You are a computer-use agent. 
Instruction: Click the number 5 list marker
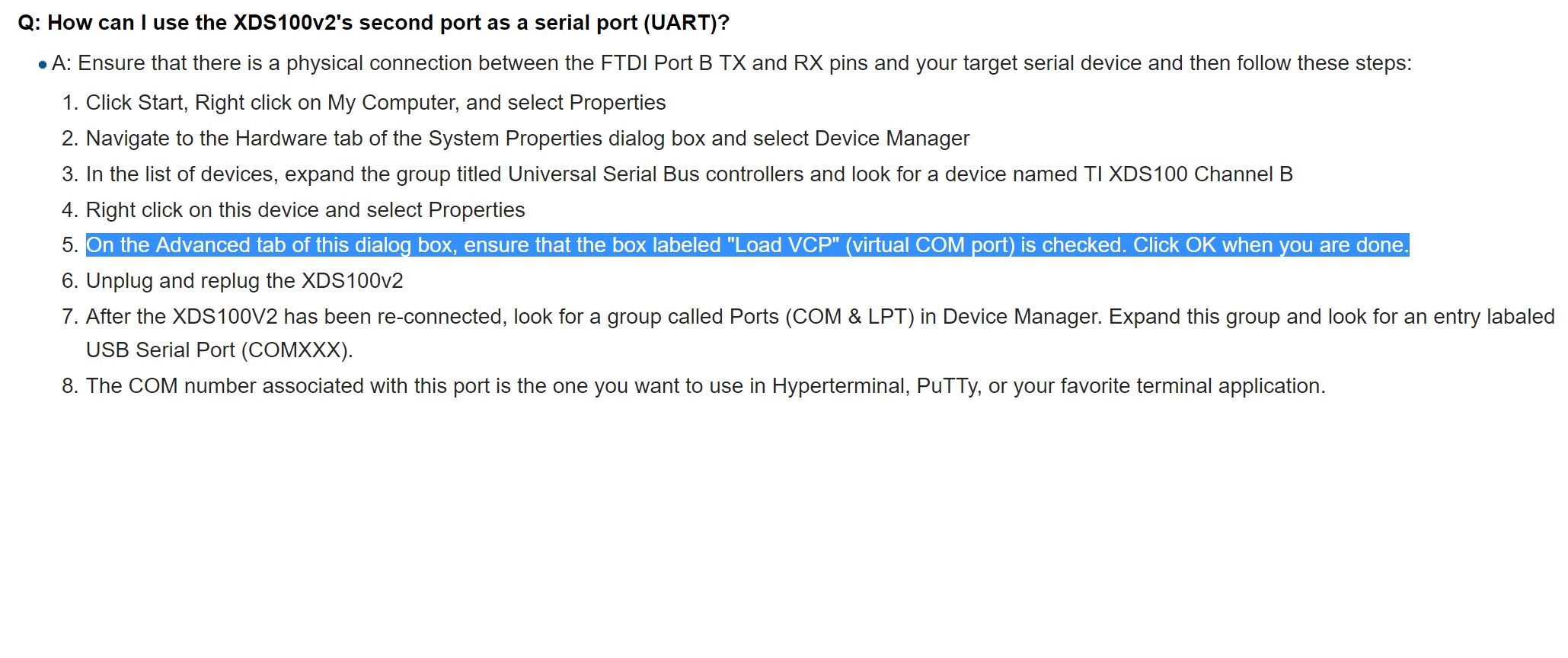click(x=70, y=245)
